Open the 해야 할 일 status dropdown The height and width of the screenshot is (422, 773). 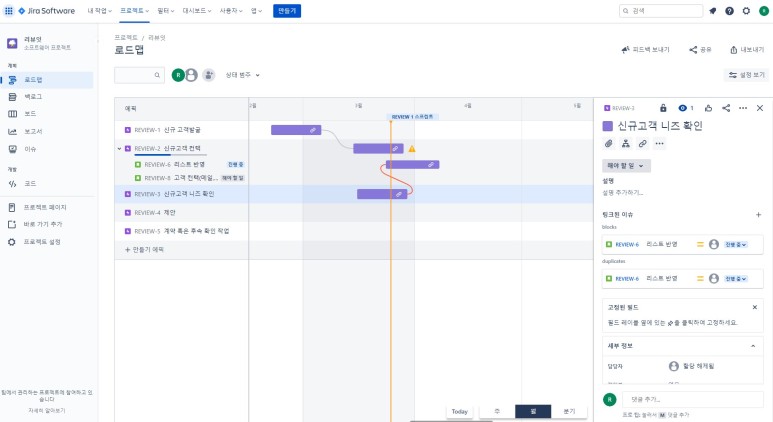tap(626, 165)
